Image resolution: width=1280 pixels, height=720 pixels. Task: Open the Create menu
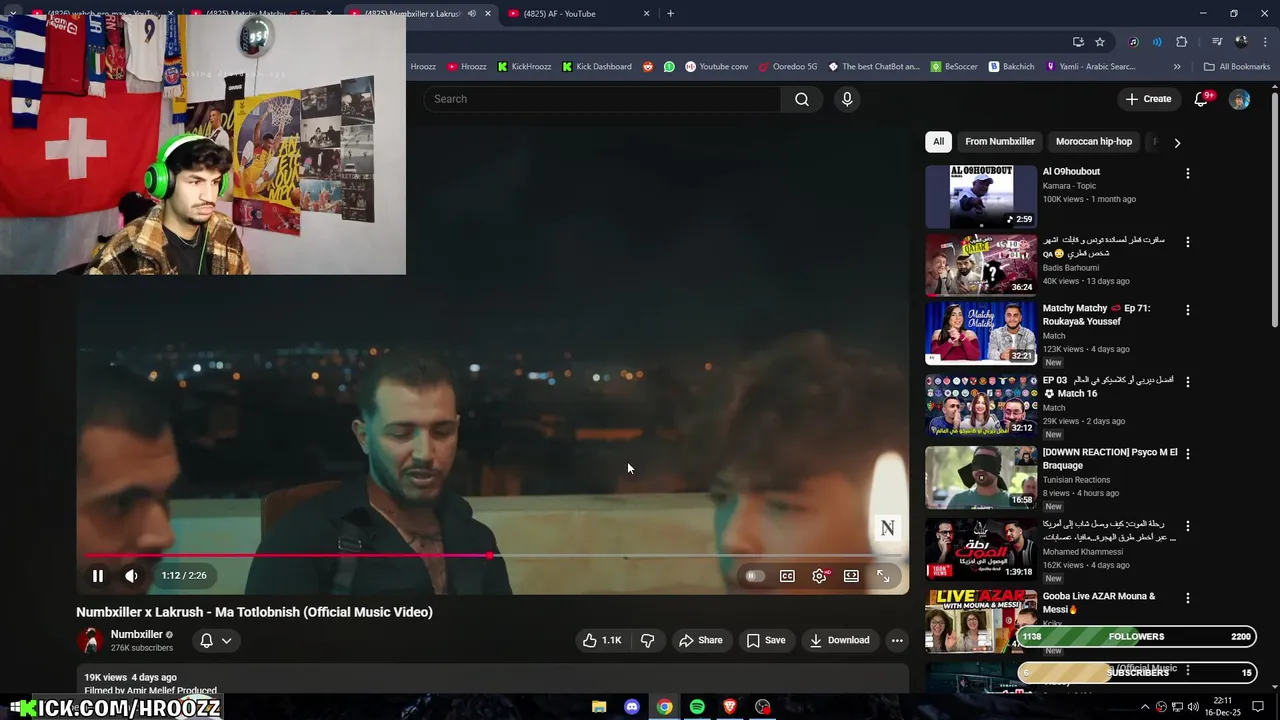[1148, 99]
